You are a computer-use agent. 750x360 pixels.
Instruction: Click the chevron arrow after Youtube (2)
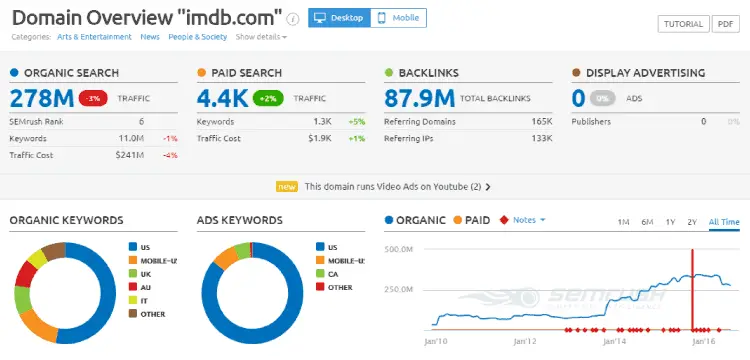pos(488,187)
